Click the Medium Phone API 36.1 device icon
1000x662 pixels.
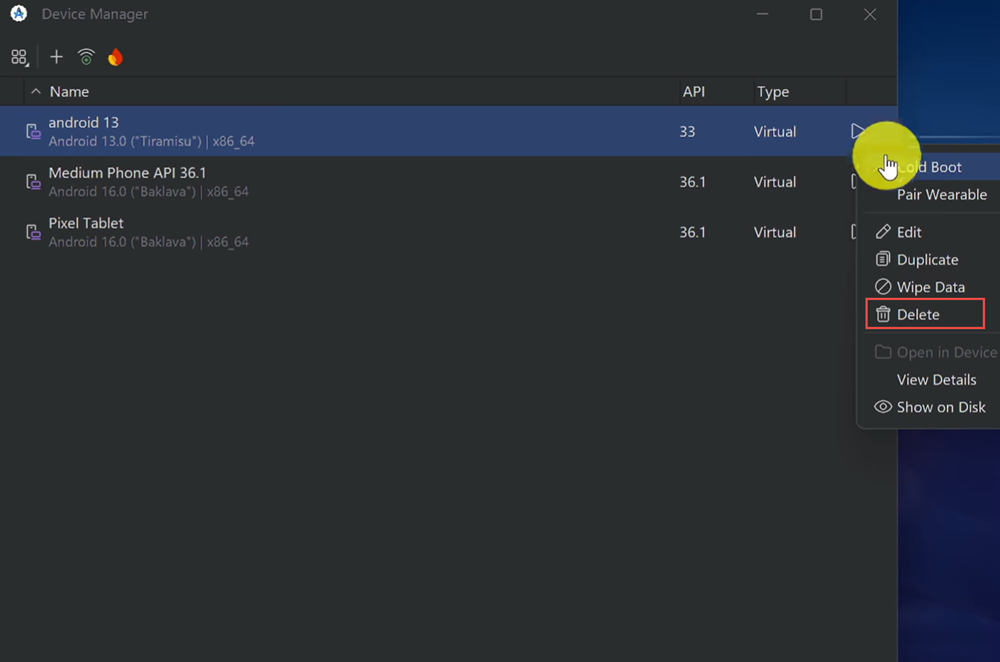tap(33, 182)
